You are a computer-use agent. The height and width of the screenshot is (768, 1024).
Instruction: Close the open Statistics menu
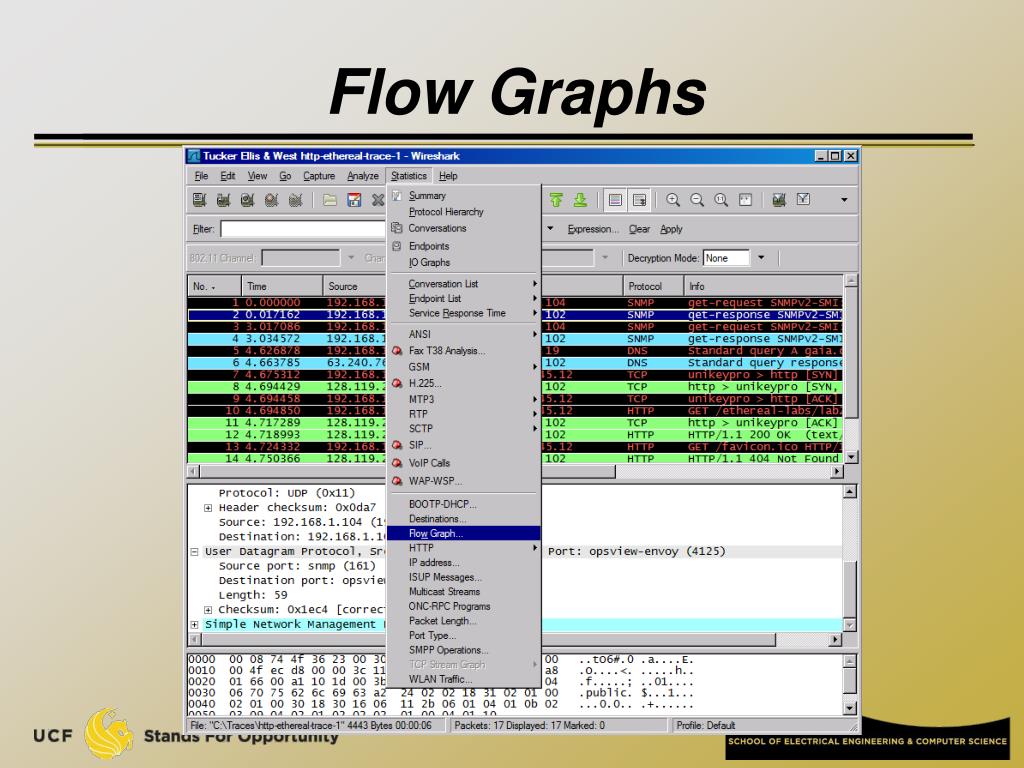409,176
